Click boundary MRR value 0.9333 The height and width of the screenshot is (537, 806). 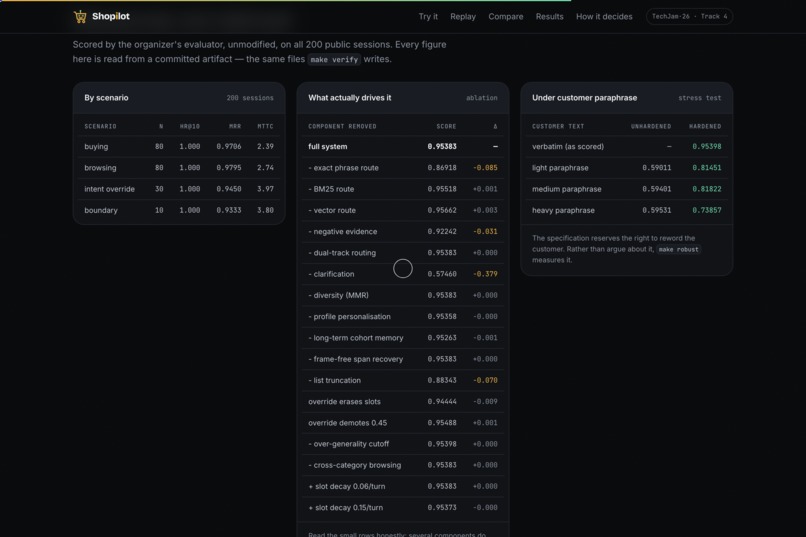(x=229, y=210)
